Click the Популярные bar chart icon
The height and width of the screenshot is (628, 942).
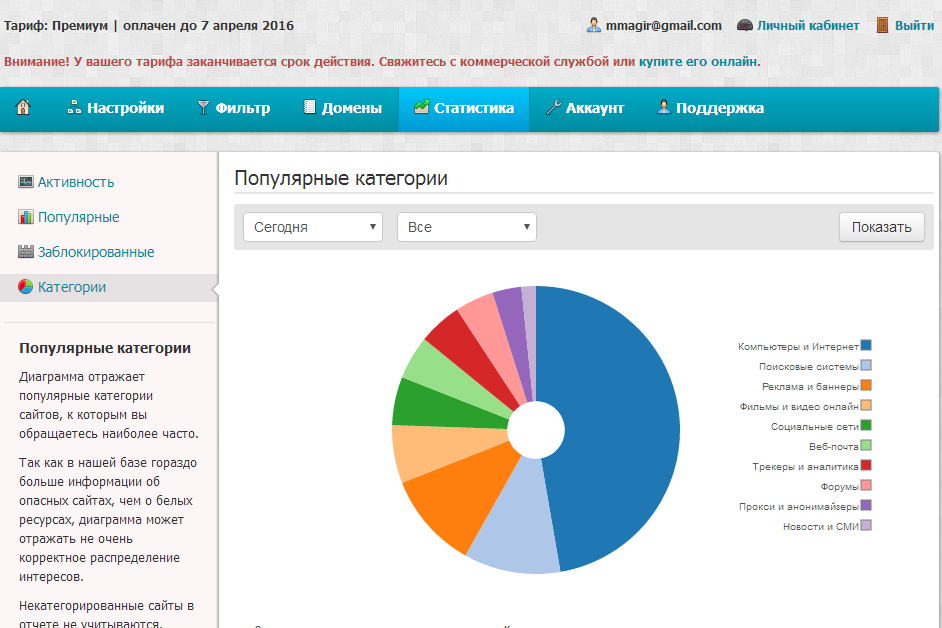26,217
